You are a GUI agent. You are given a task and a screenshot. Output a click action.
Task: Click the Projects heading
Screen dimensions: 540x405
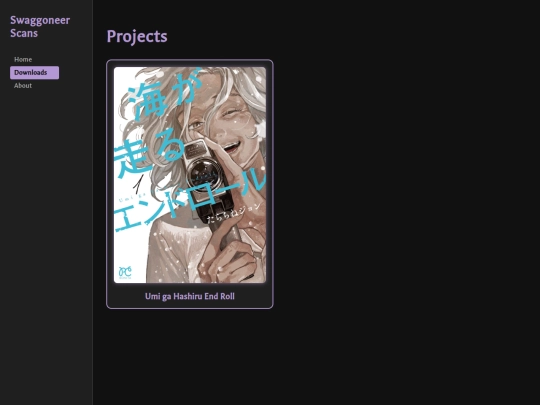point(137,37)
